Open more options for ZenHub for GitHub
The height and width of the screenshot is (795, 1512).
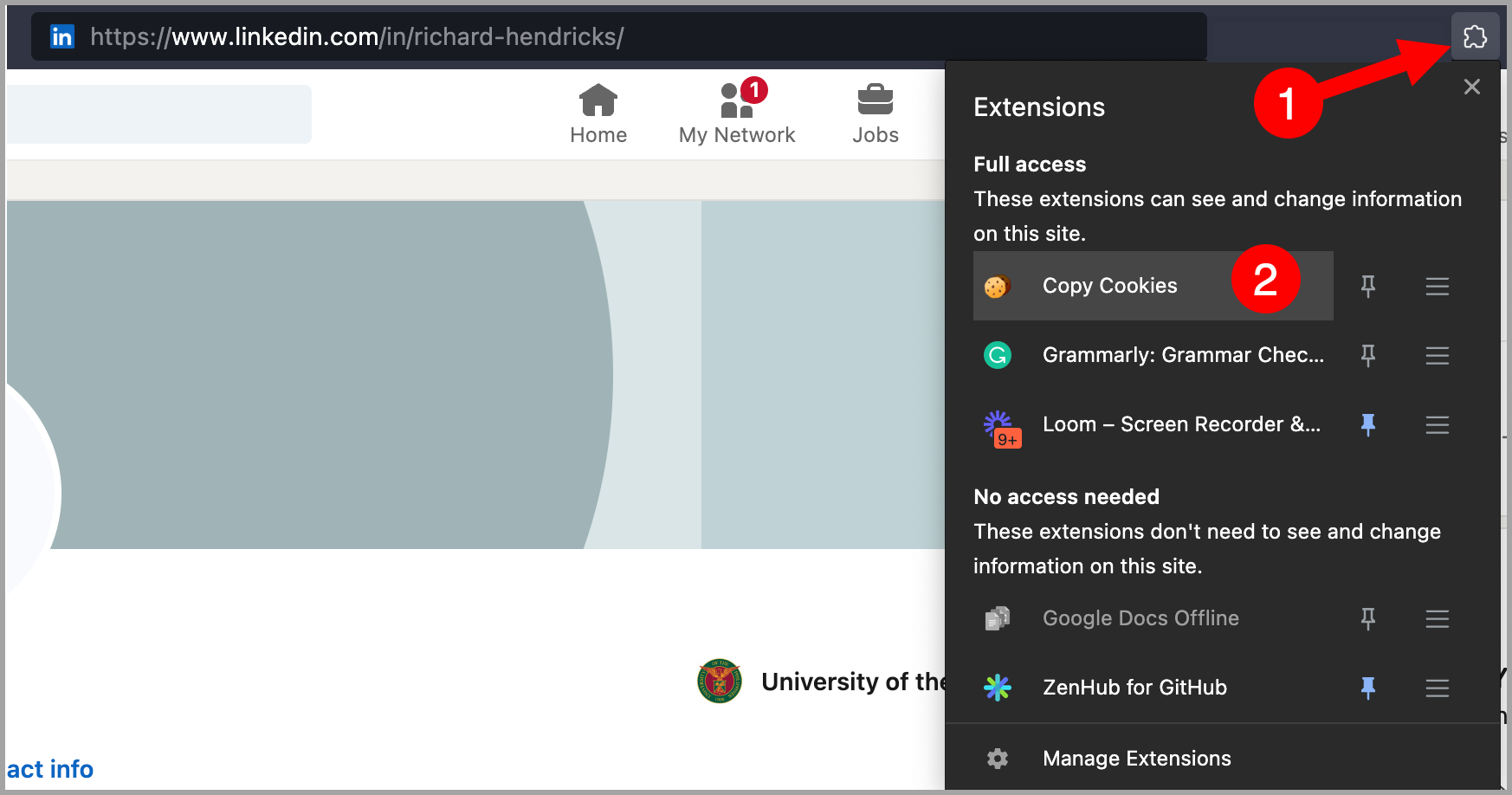(1438, 688)
